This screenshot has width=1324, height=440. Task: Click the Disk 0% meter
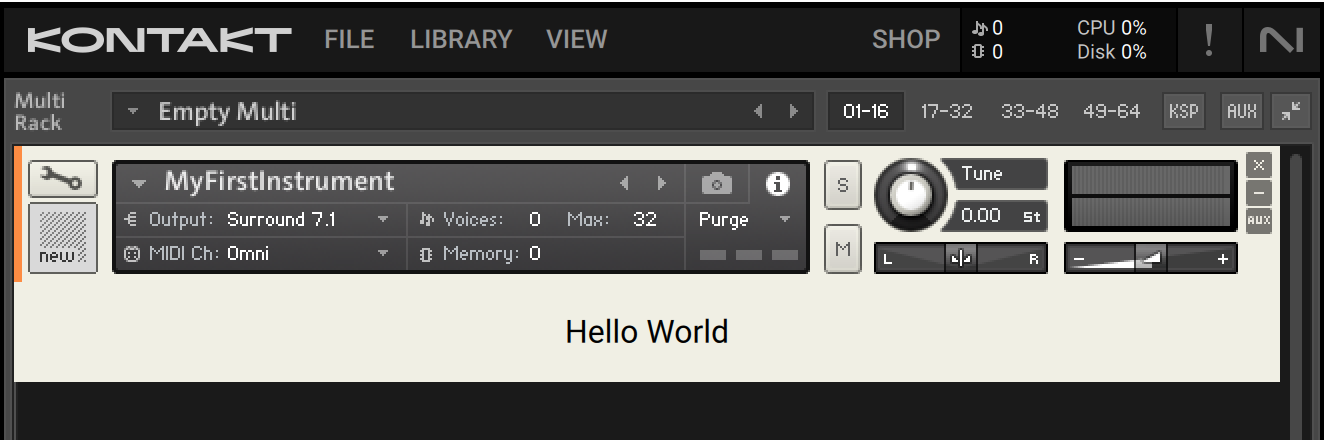tap(1112, 52)
